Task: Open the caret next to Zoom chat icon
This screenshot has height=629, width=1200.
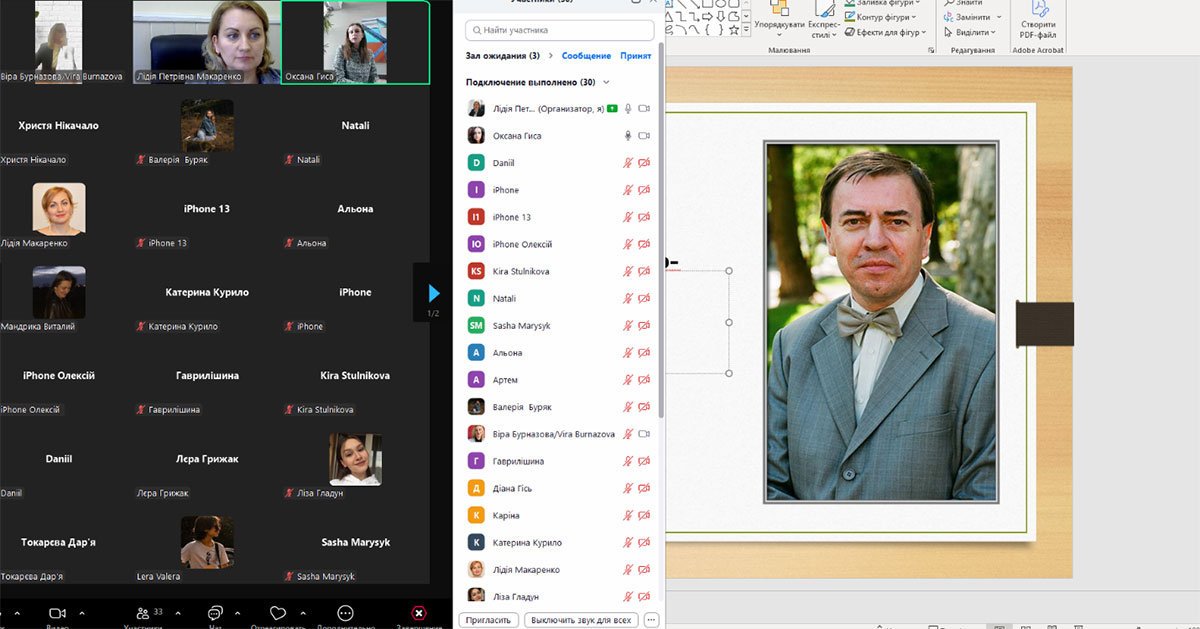Action: [x=238, y=613]
